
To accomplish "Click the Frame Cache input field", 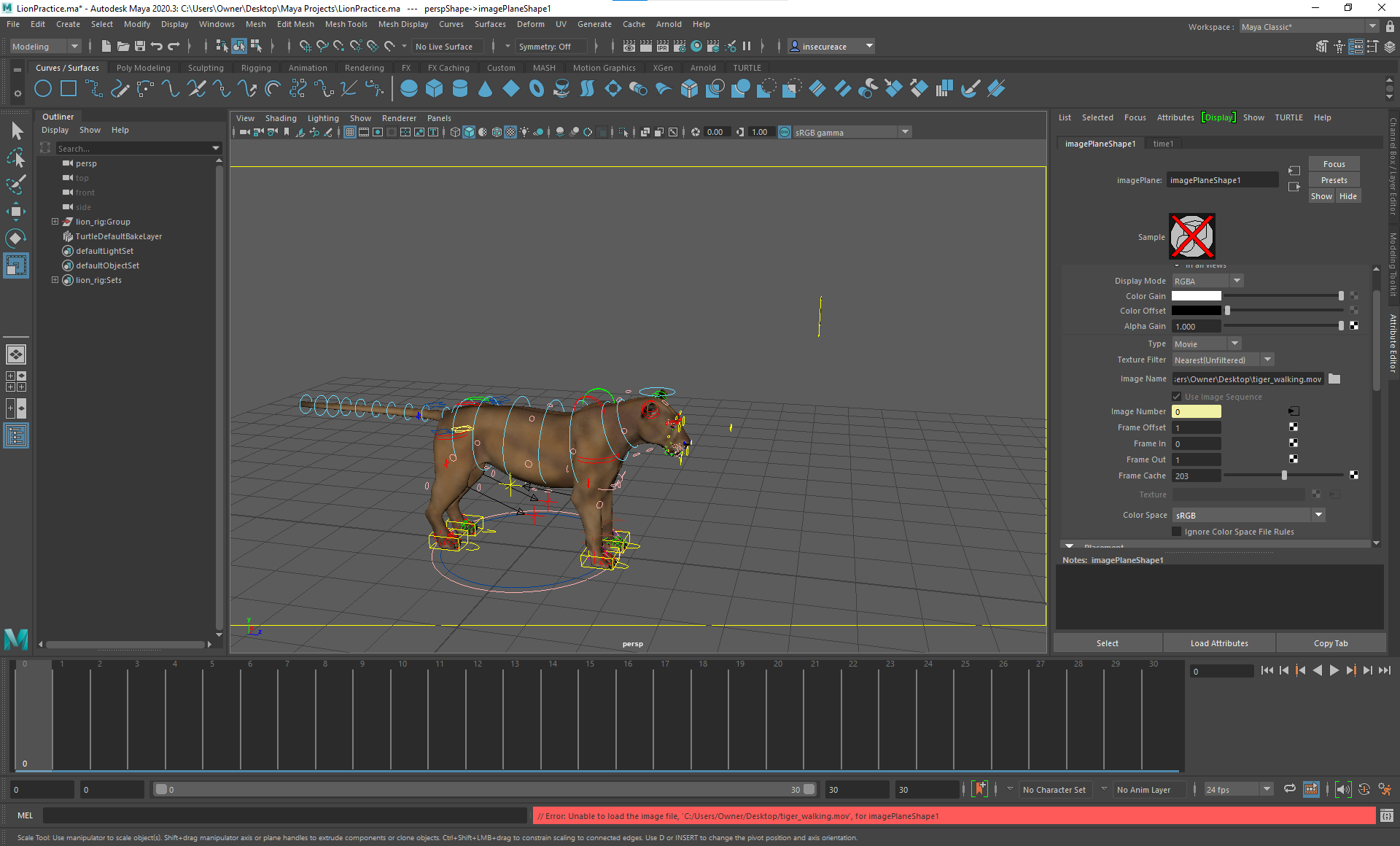I will 1196,476.
